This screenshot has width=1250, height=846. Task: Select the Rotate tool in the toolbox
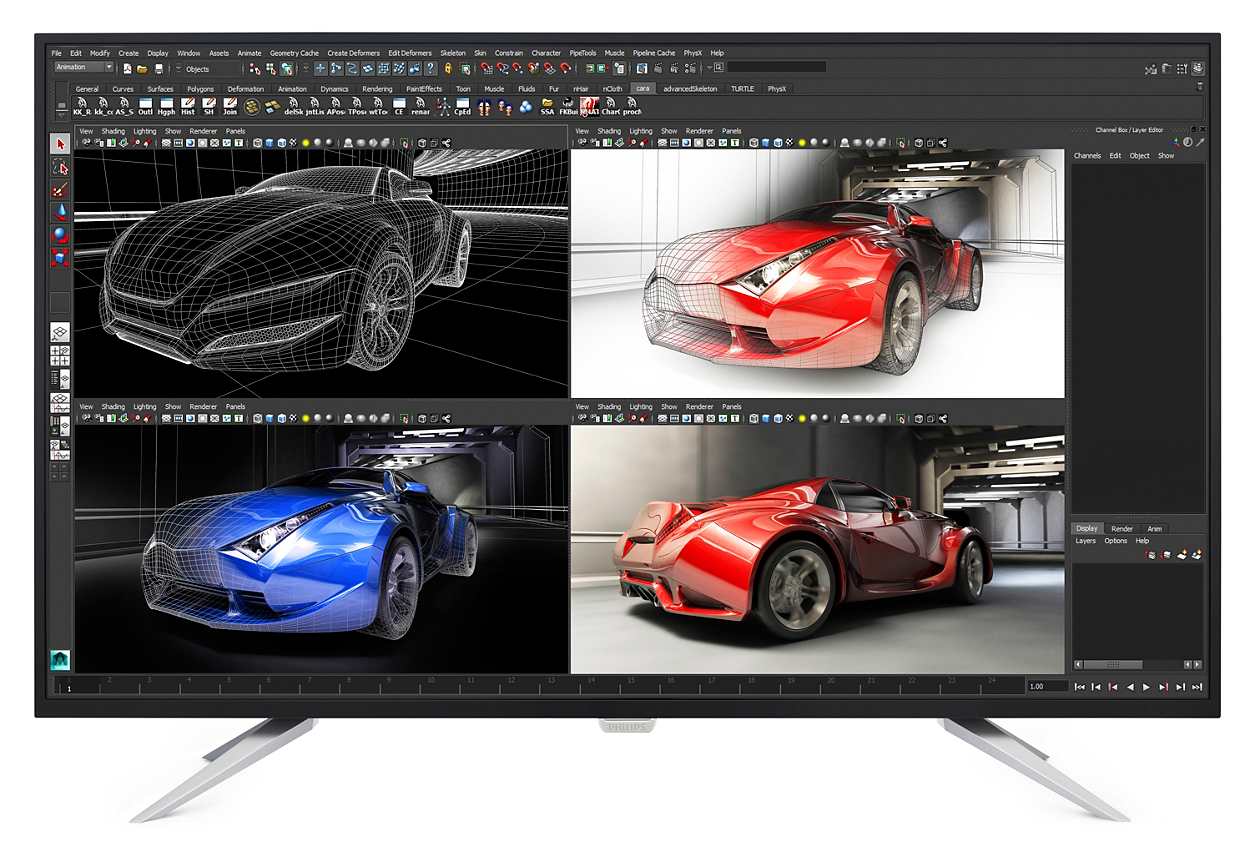pos(61,233)
